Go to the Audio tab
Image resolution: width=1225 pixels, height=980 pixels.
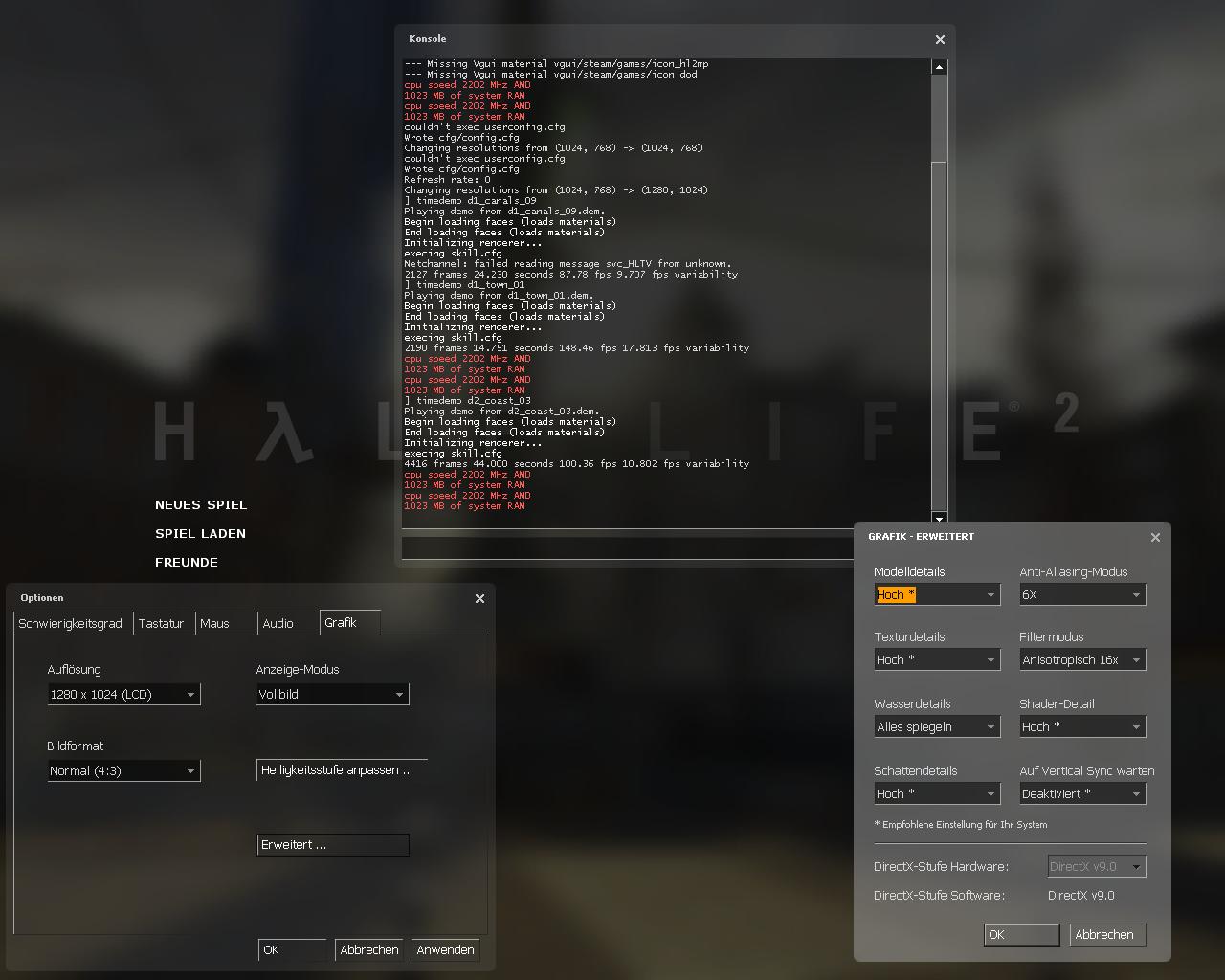(288, 623)
